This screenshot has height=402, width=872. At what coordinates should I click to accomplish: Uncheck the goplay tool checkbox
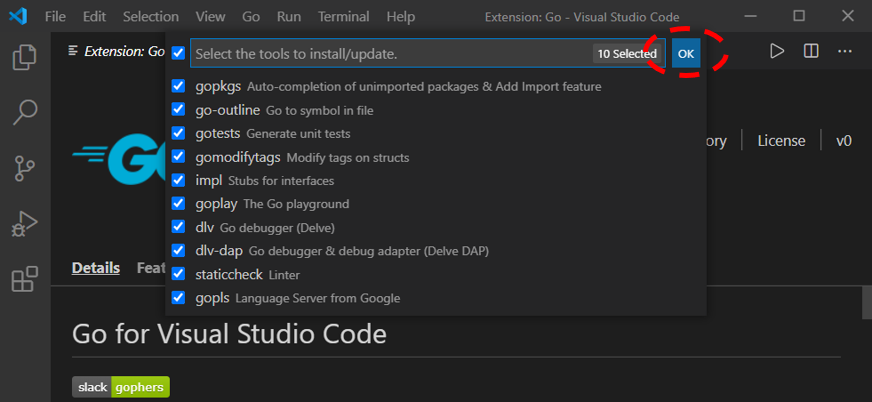178,204
